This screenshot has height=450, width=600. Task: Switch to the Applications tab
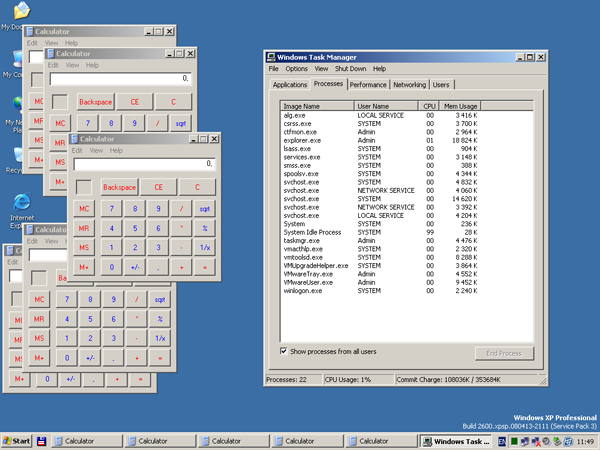click(290, 85)
